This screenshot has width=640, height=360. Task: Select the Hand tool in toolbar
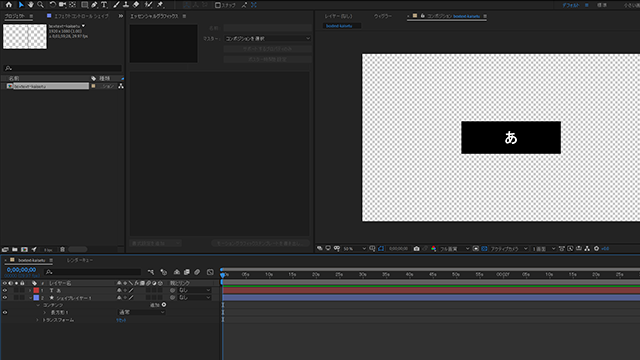click(x=31, y=5)
